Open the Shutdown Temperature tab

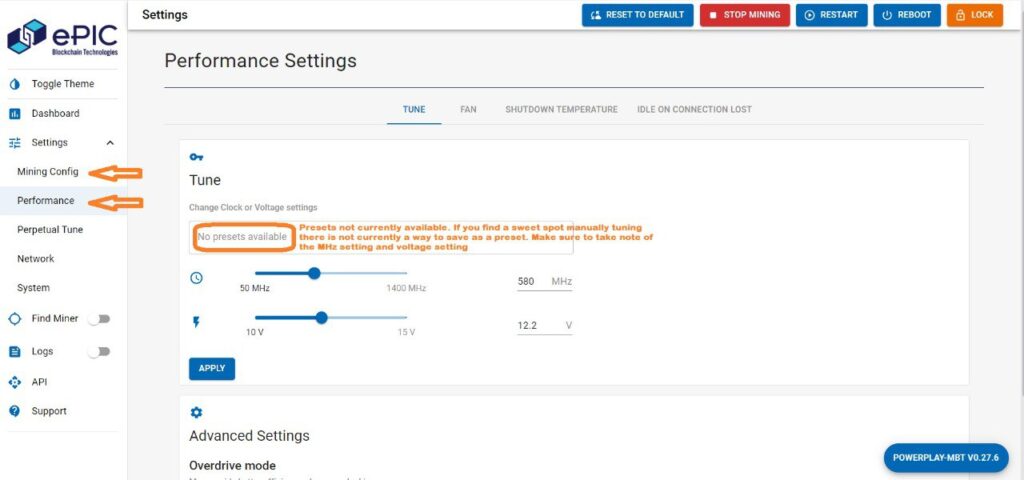tap(561, 109)
